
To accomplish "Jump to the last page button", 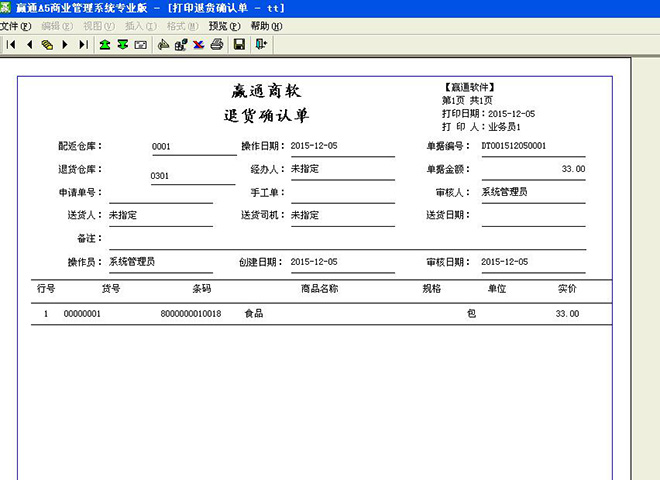I will tap(83, 45).
